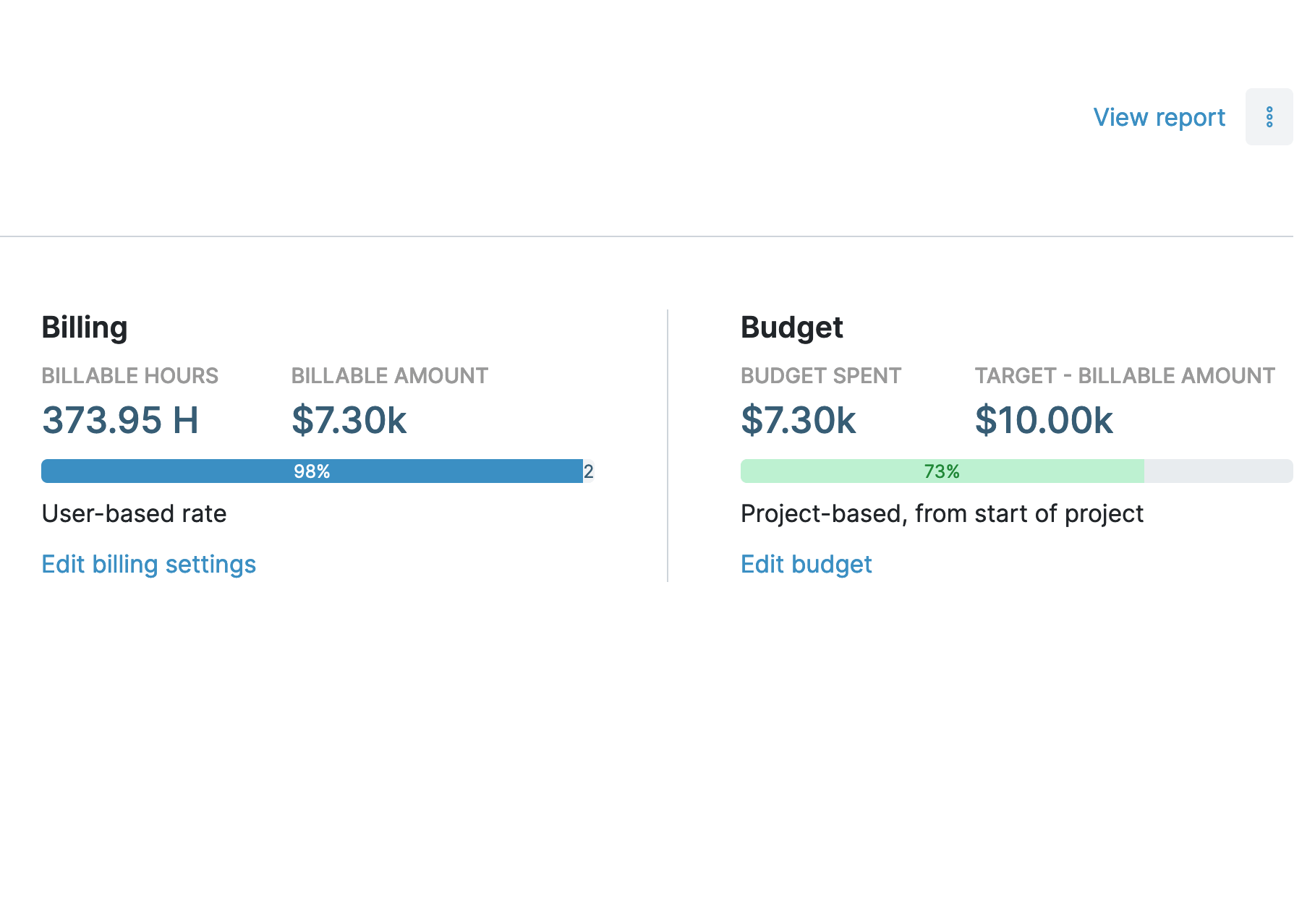Select the Budget section heading
1315x924 pixels.
coord(791,327)
